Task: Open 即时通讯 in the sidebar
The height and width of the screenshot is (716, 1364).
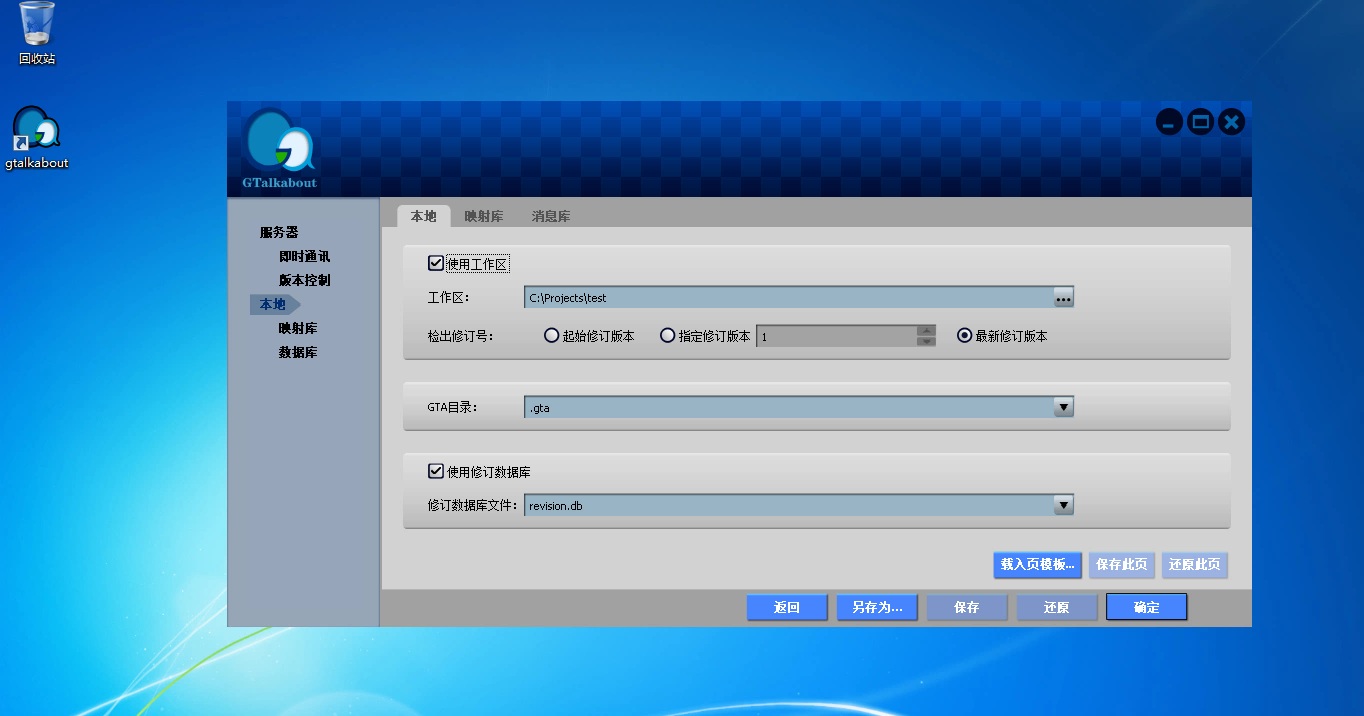Action: point(304,256)
